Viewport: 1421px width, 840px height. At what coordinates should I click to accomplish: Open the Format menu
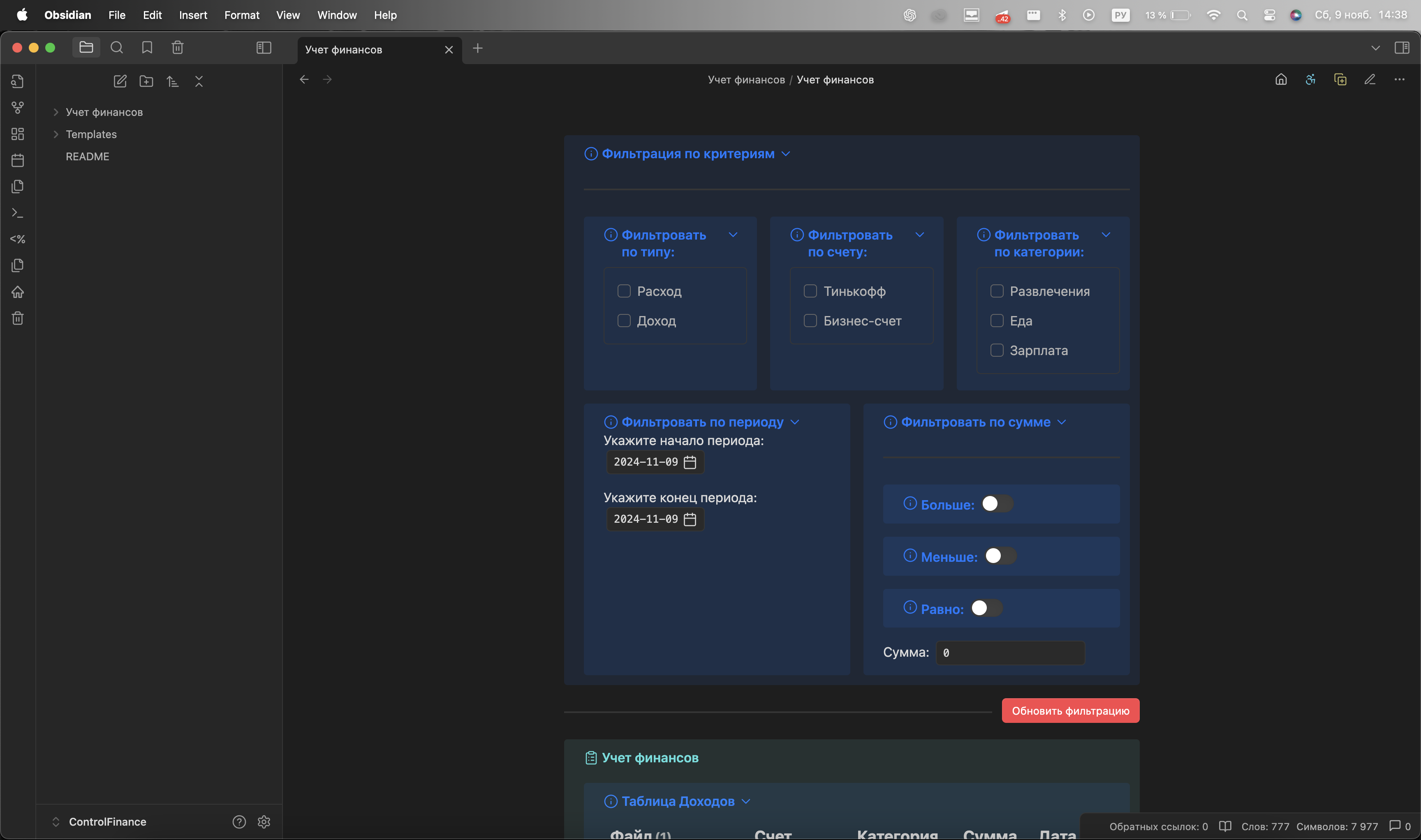click(241, 15)
